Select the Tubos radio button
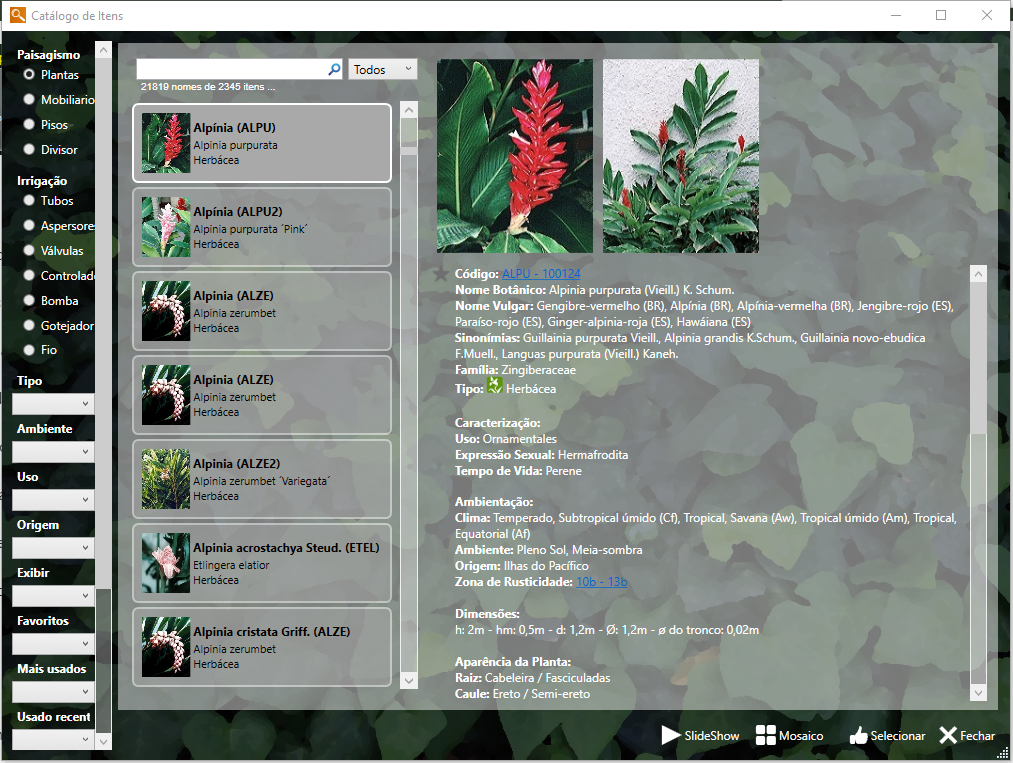 coord(29,201)
